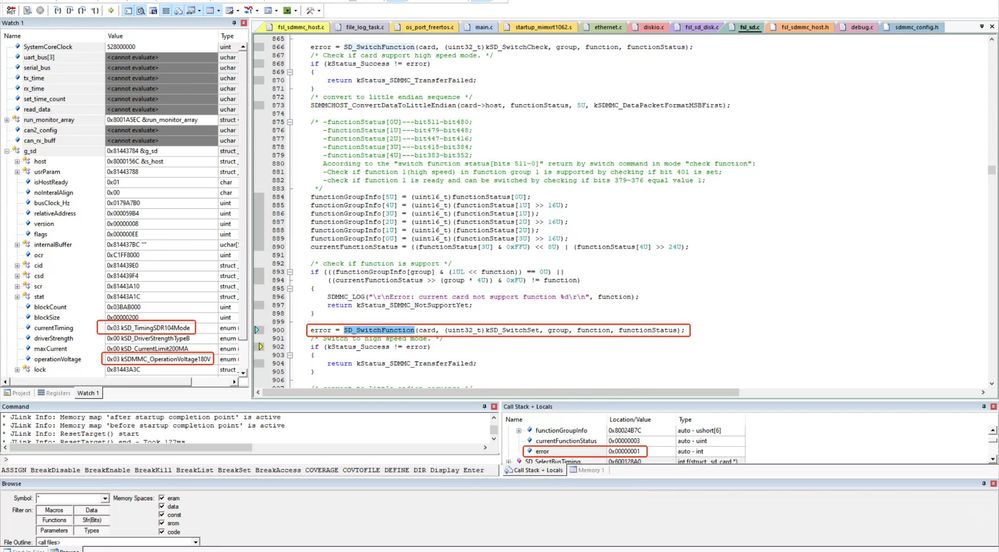Collapse the g_sd watch entry

tap(7, 151)
